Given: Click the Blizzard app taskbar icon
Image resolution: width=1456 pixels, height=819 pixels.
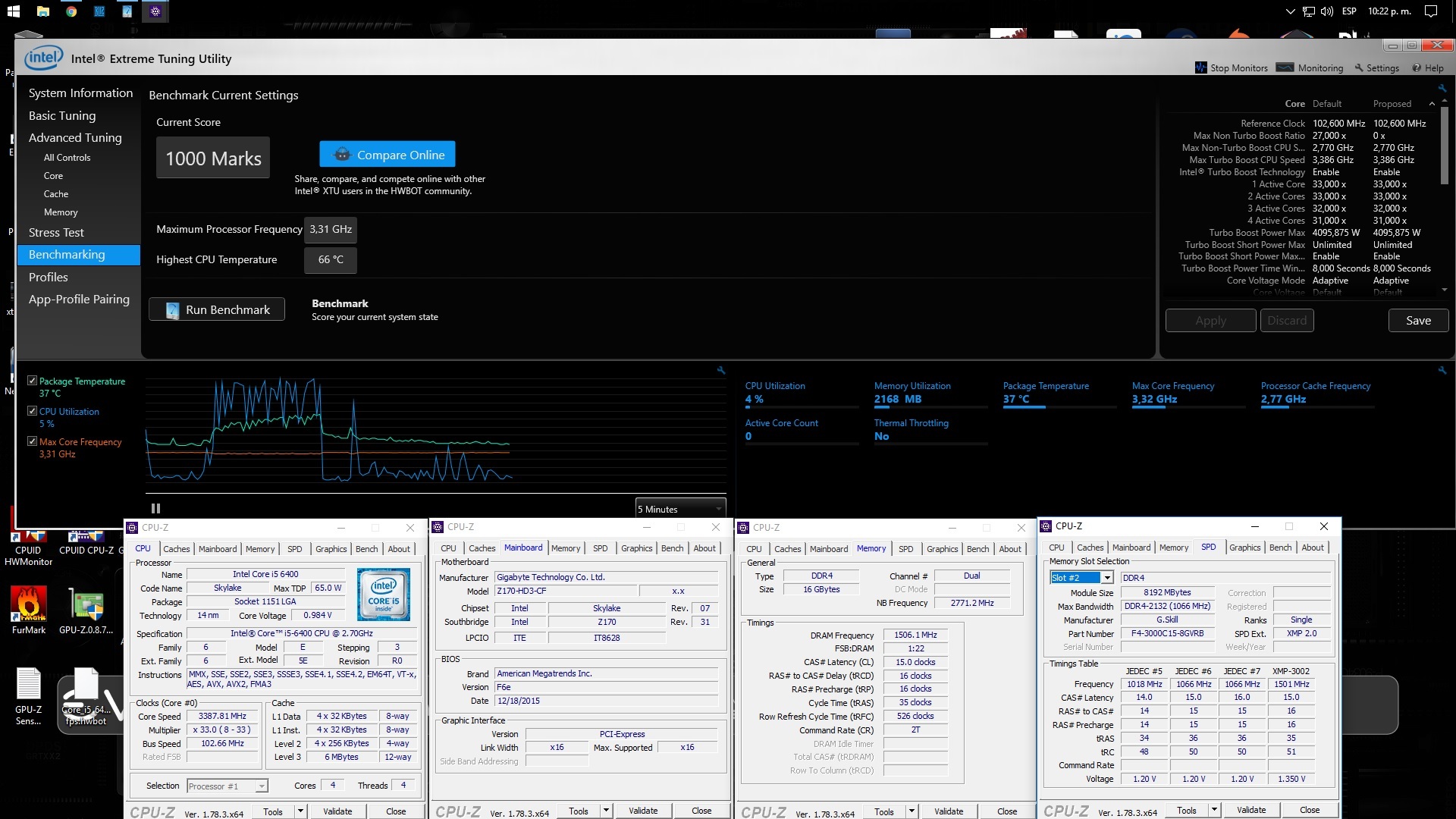Looking at the screenshot, I should point(99,11).
